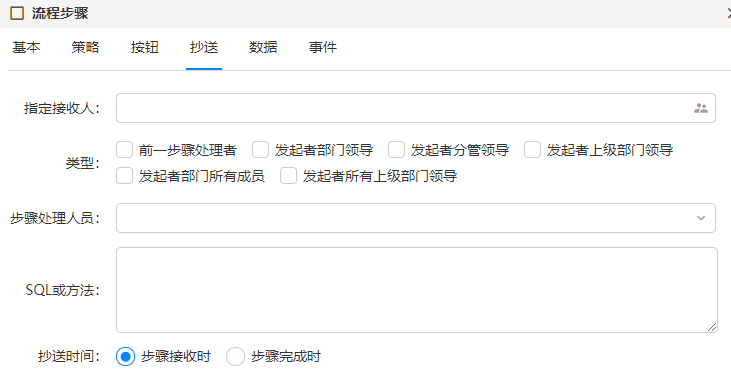Click the people picker icon in 指定接收人 field
731x386 pixels.
click(701, 108)
